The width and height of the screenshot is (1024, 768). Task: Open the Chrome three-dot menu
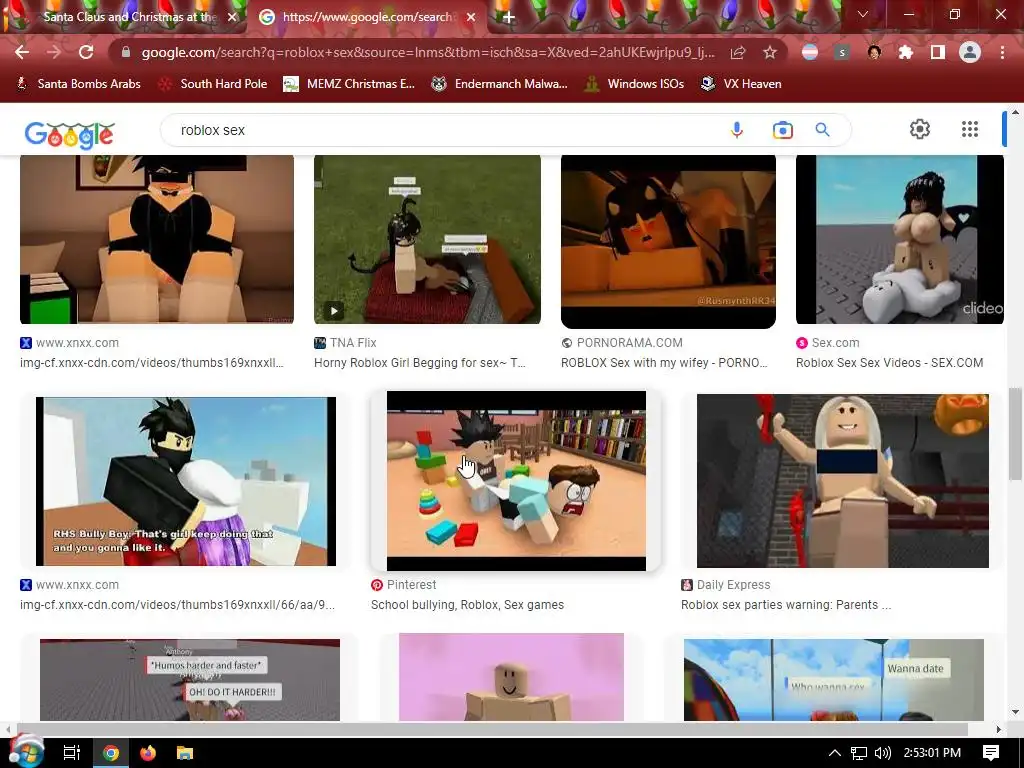1002,52
